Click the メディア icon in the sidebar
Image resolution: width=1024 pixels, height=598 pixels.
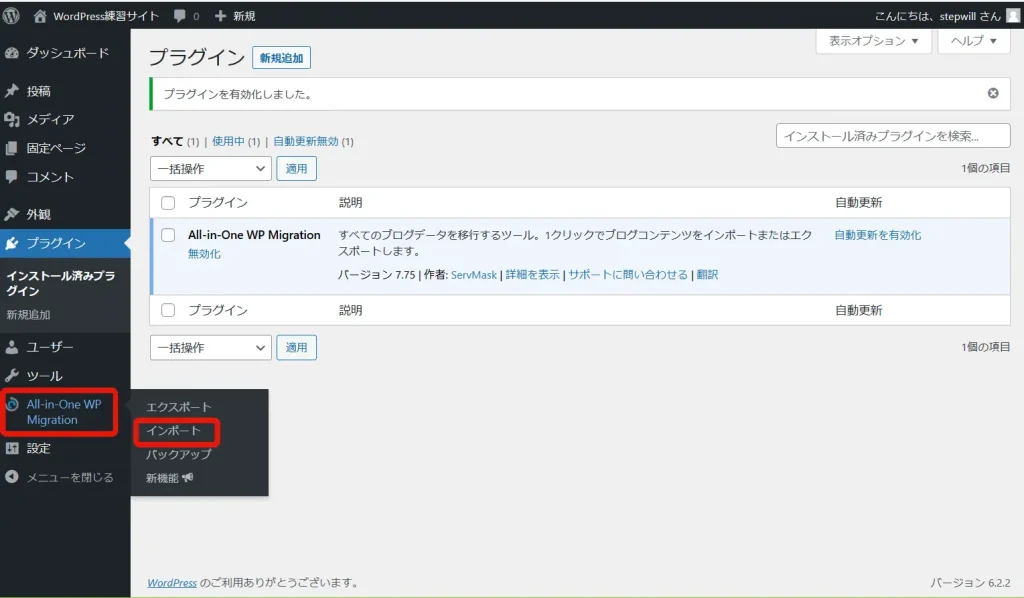tap(12, 119)
